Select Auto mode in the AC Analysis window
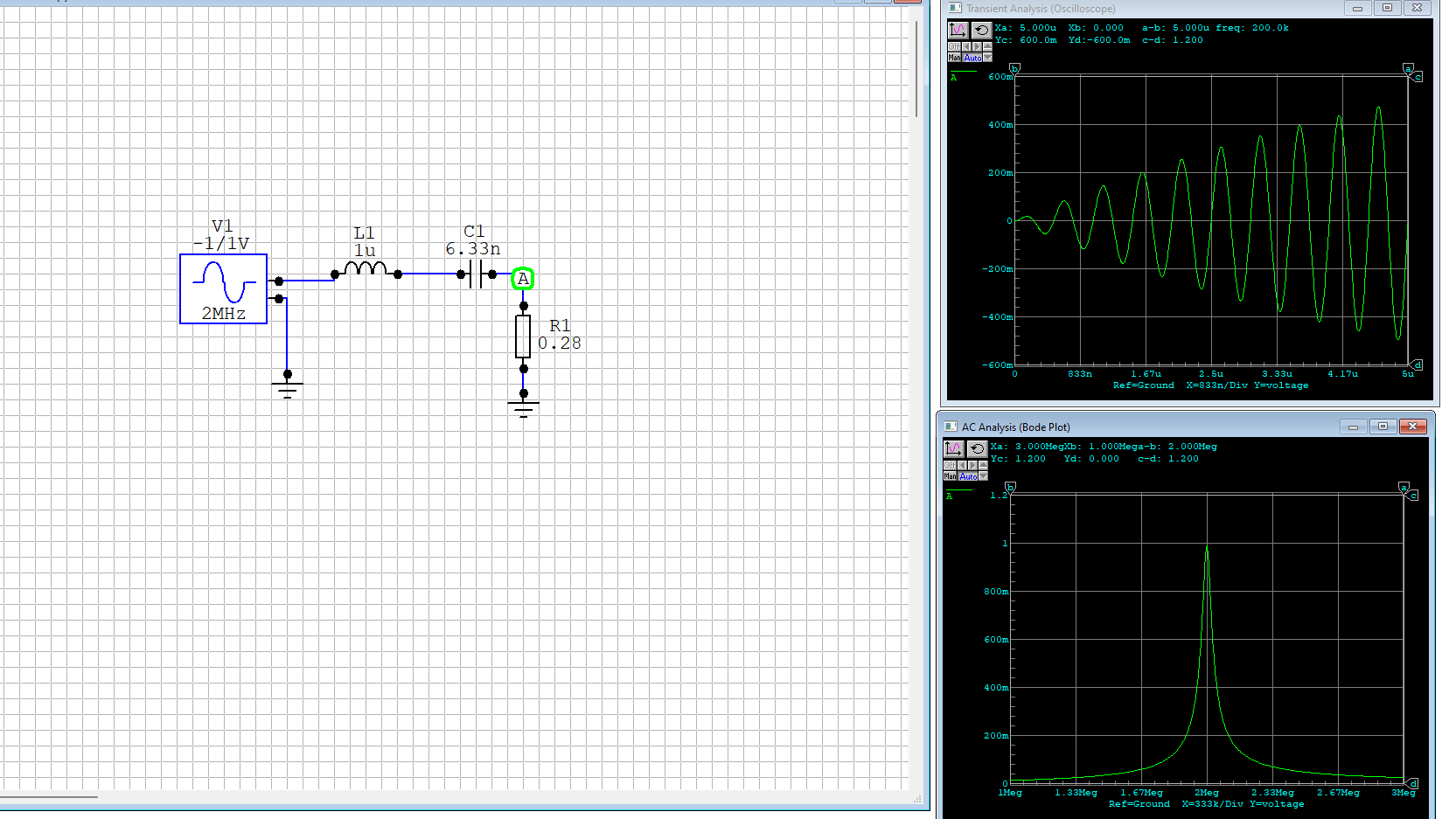This screenshot has width=1456, height=819. pyautogui.click(x=968, y=476)
